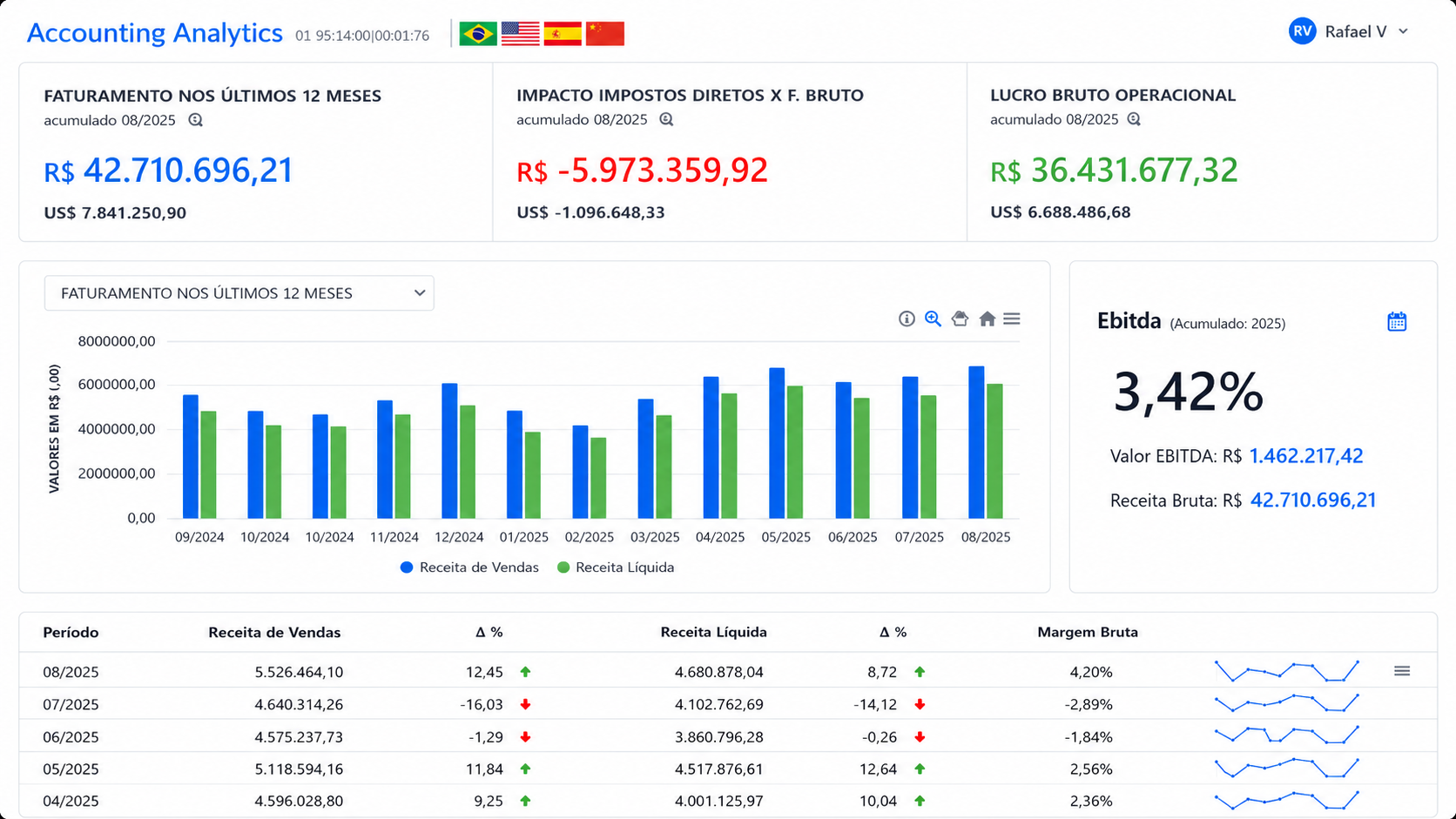Click red down arrow for 07/2025 Receita de Vendas
The height and width of the screenshot is (819, 1456).
point(525,704)
